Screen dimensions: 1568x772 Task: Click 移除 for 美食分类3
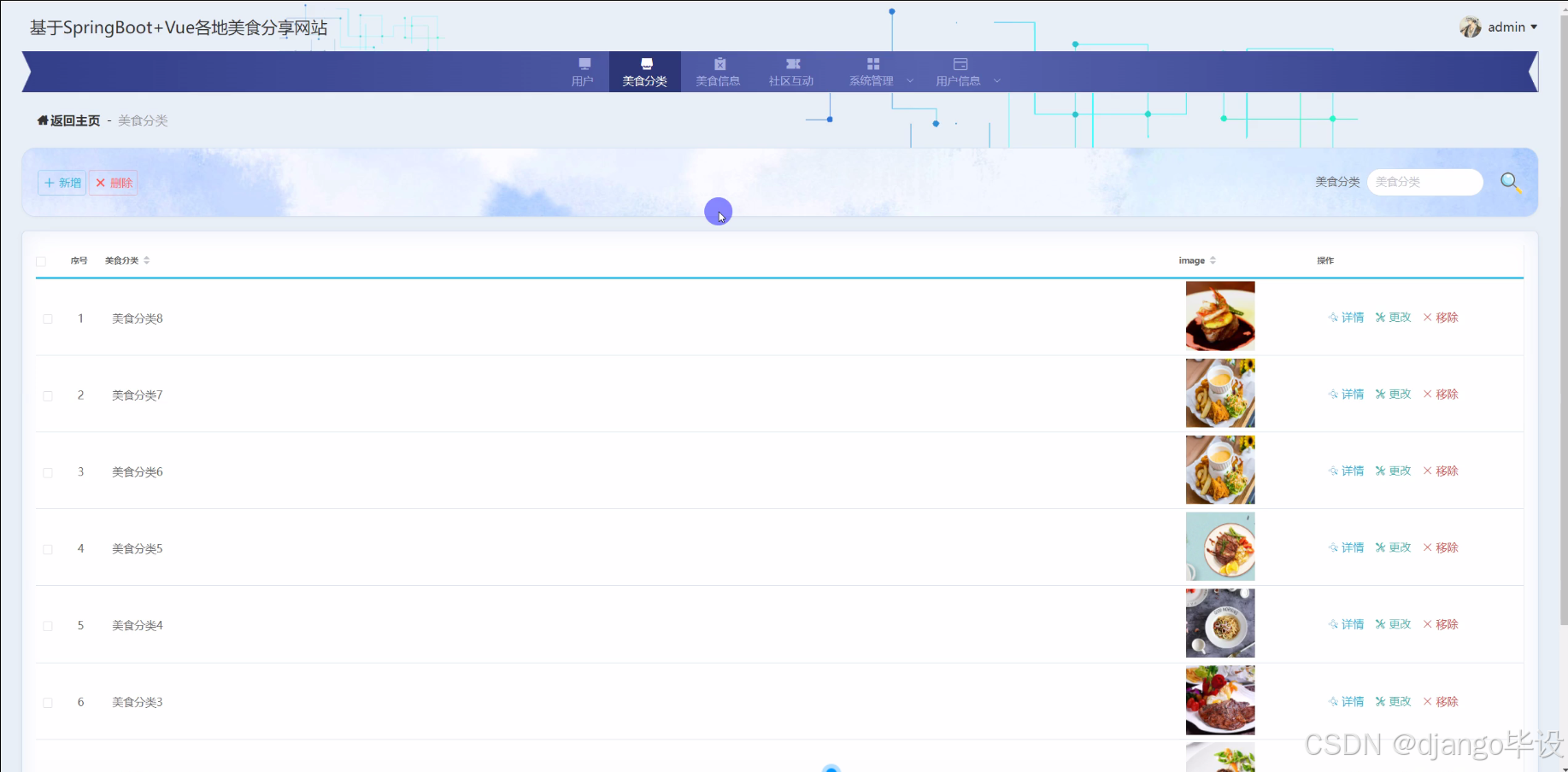pos(1441,702)
